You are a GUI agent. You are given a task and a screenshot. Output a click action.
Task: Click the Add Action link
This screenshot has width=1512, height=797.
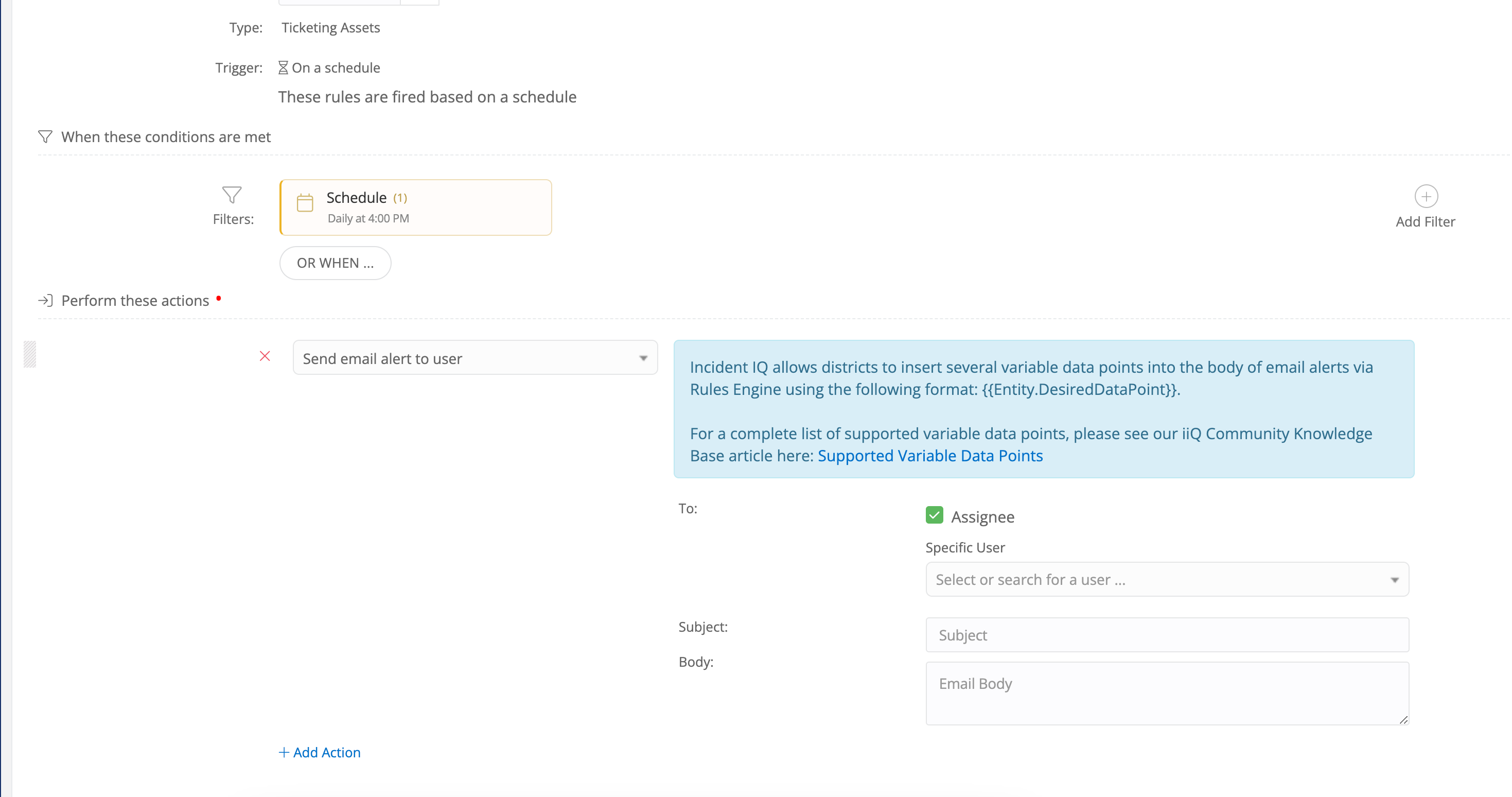[x=319, y=752]
